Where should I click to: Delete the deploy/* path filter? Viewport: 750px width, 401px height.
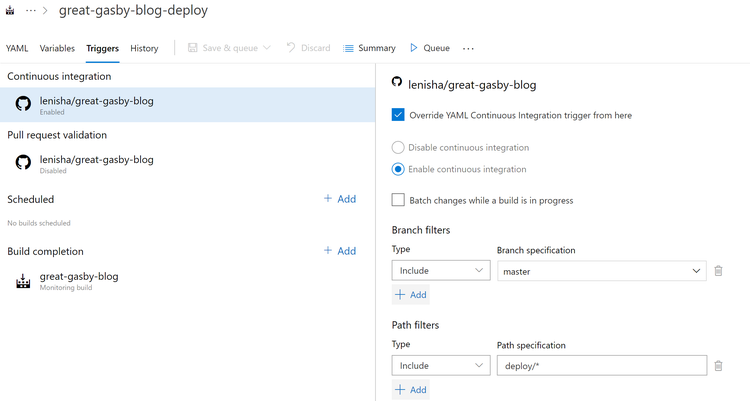tap(718, 366)
